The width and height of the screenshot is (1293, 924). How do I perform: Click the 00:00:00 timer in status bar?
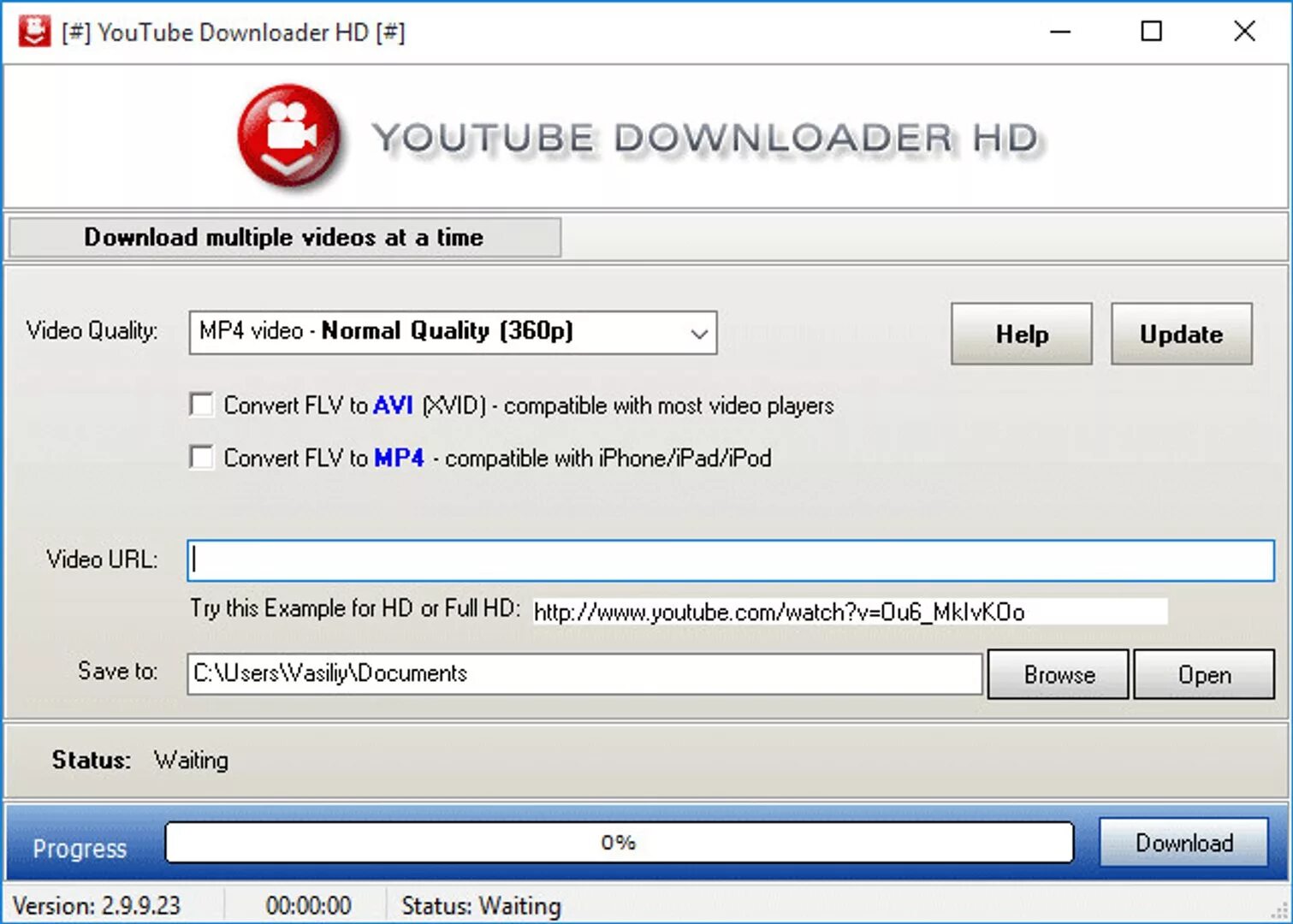[x=308, y=905]
